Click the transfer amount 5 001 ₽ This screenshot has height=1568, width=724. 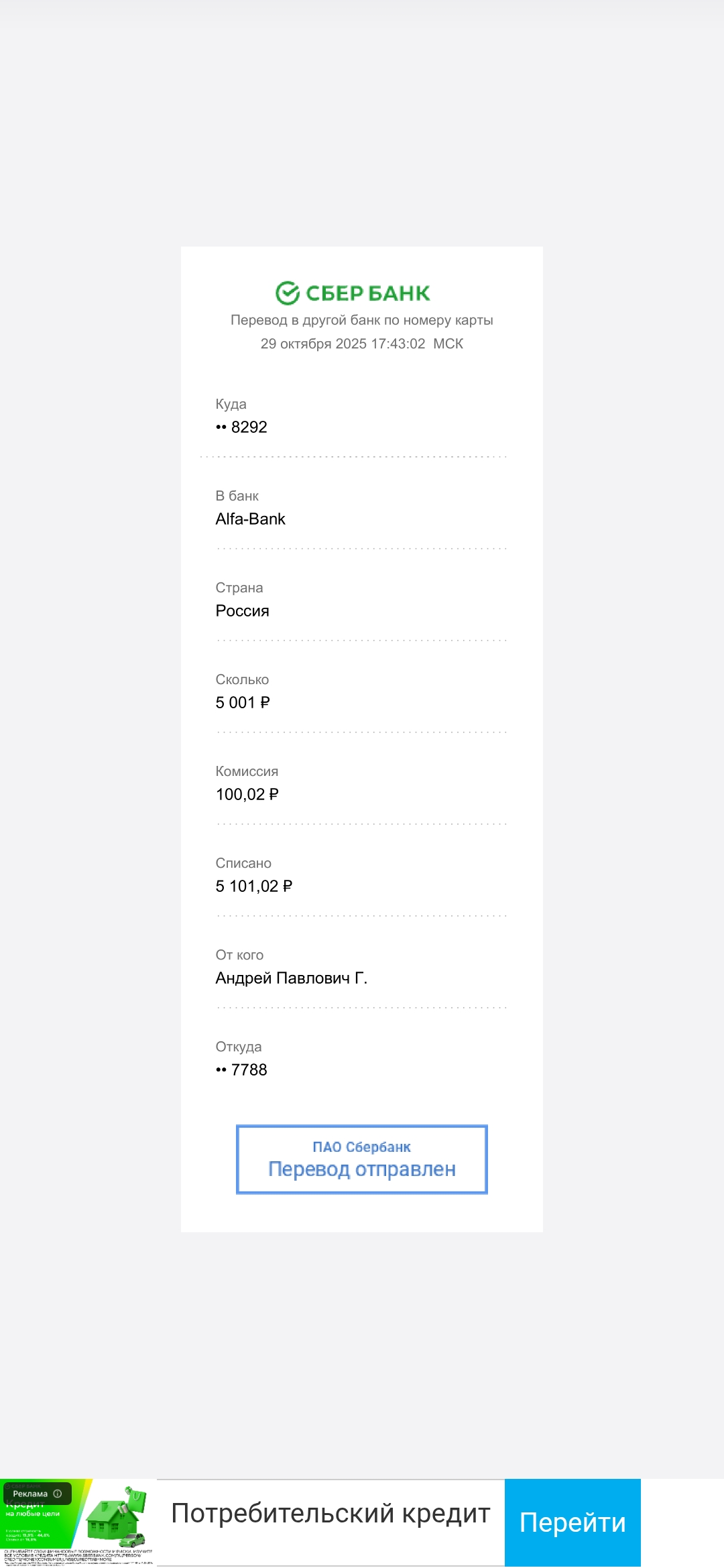click(243, 702)
